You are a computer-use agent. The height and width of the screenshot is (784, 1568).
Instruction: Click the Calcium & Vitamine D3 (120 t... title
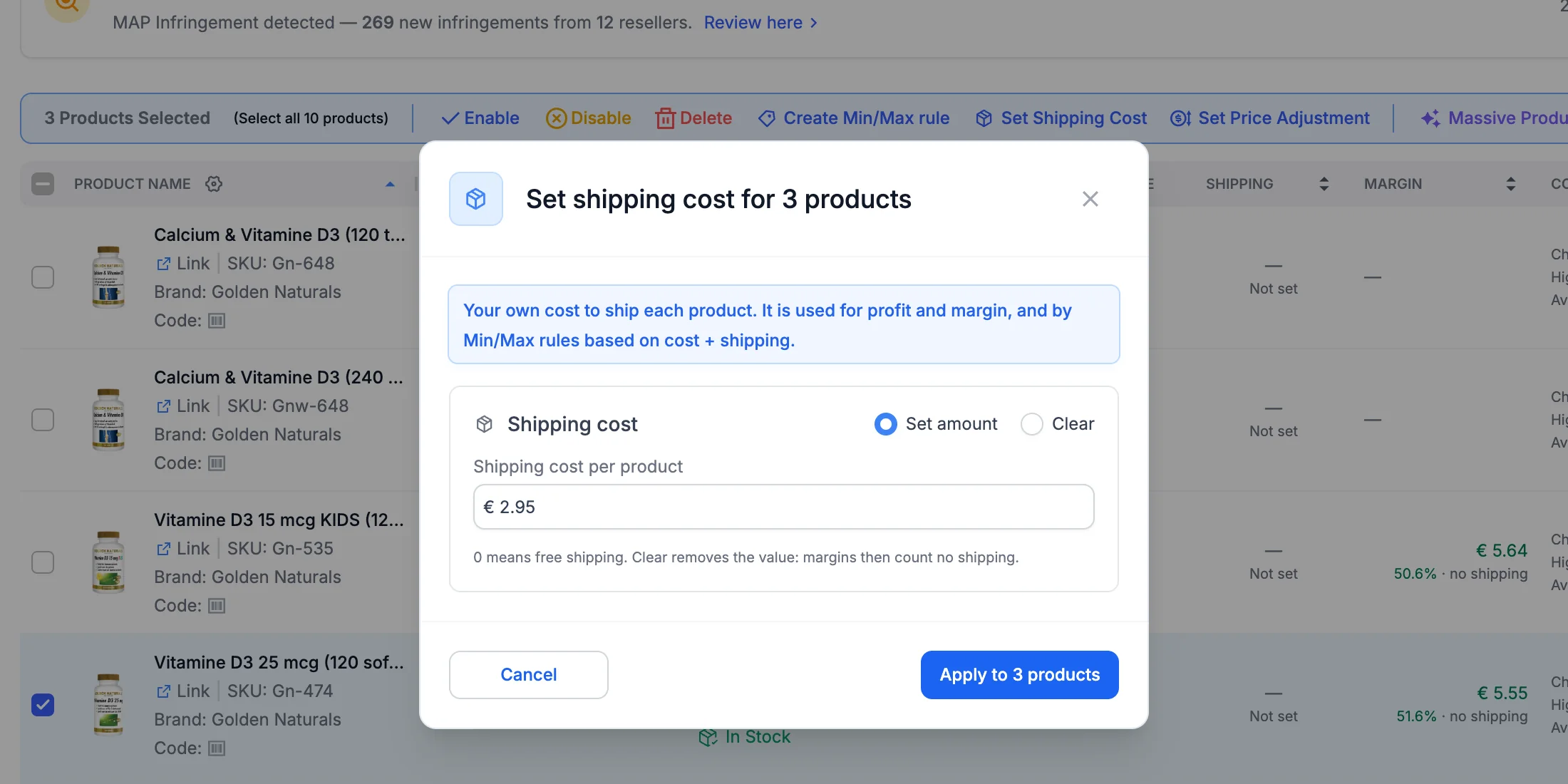click(x=279, y=235)
